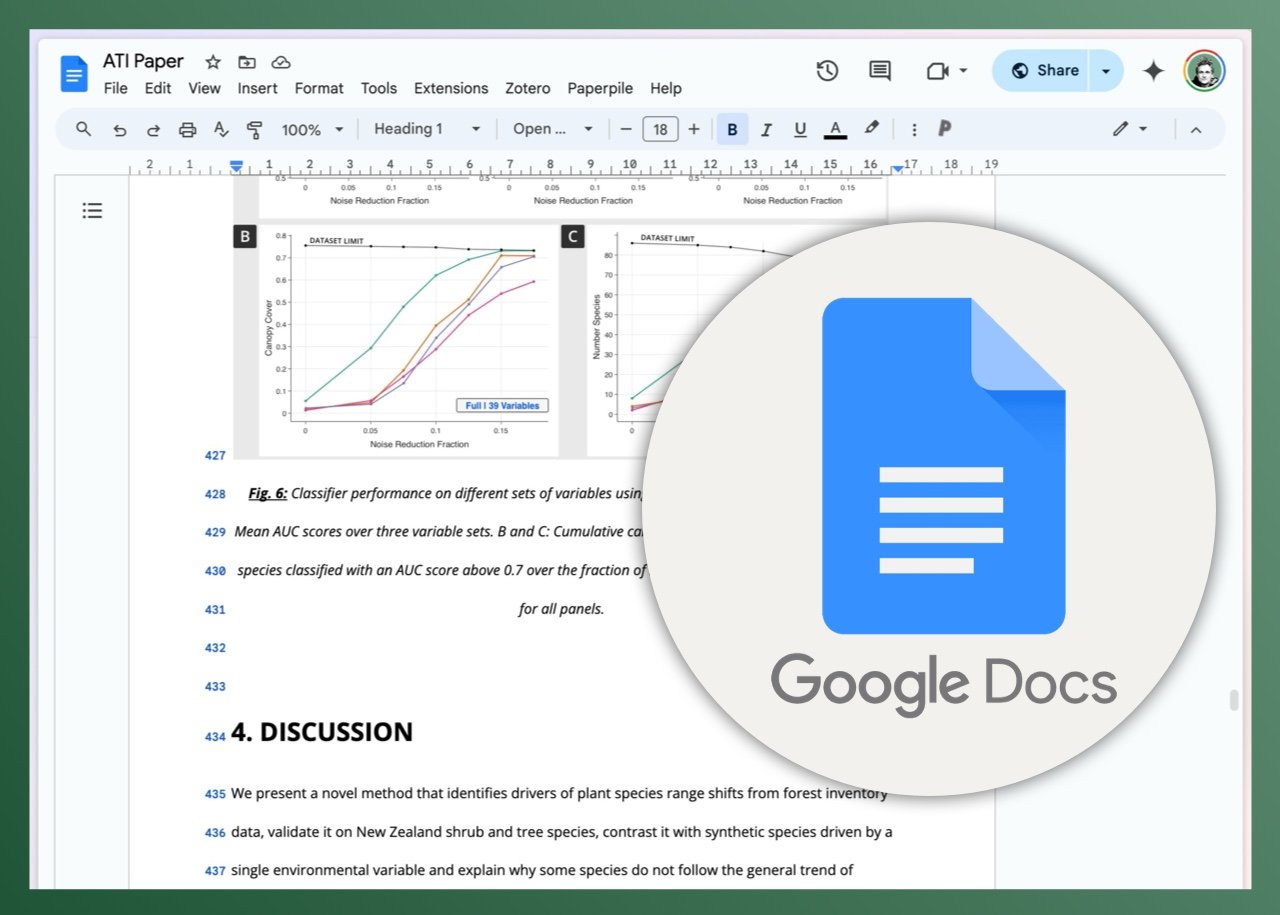Open the Extensions menu

click(451, 88)
